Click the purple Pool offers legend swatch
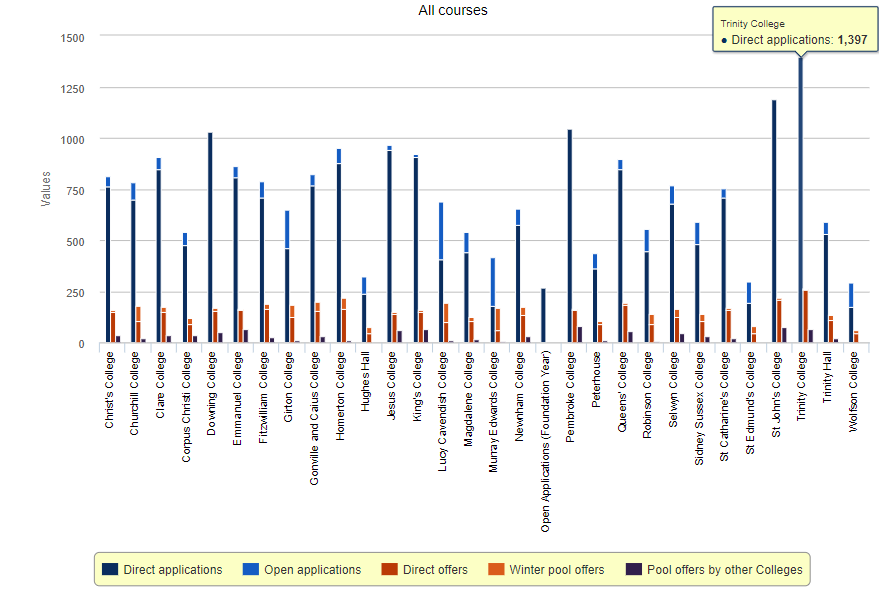This screenshot has height=607, width=892. (x=634, y=569)
